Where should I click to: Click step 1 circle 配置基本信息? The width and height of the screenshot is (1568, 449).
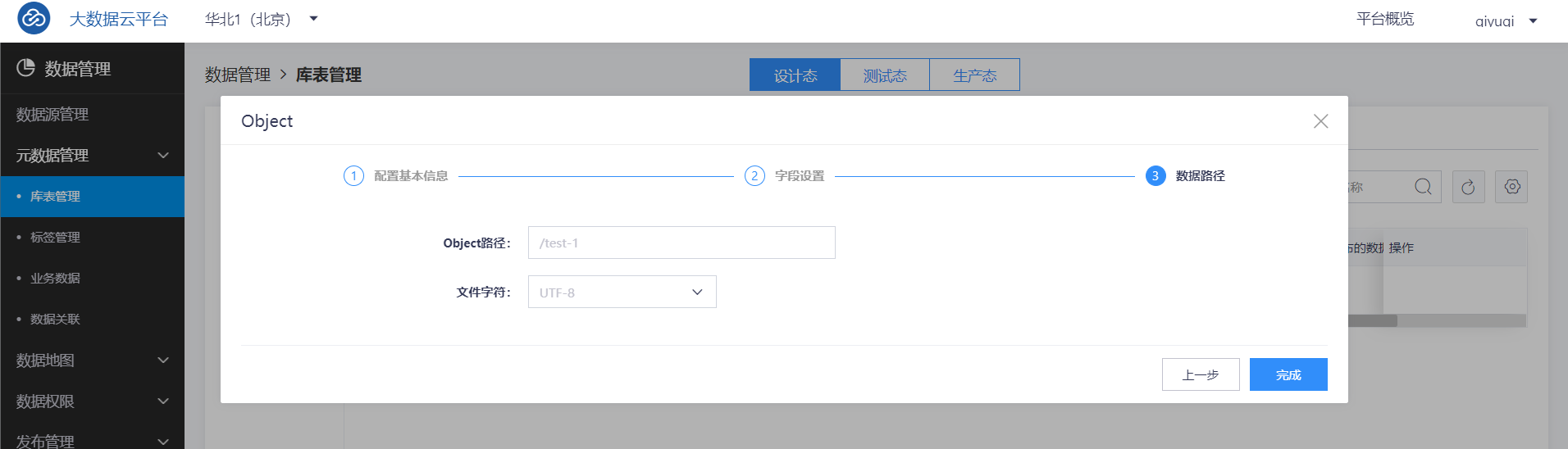coord(353,176)
